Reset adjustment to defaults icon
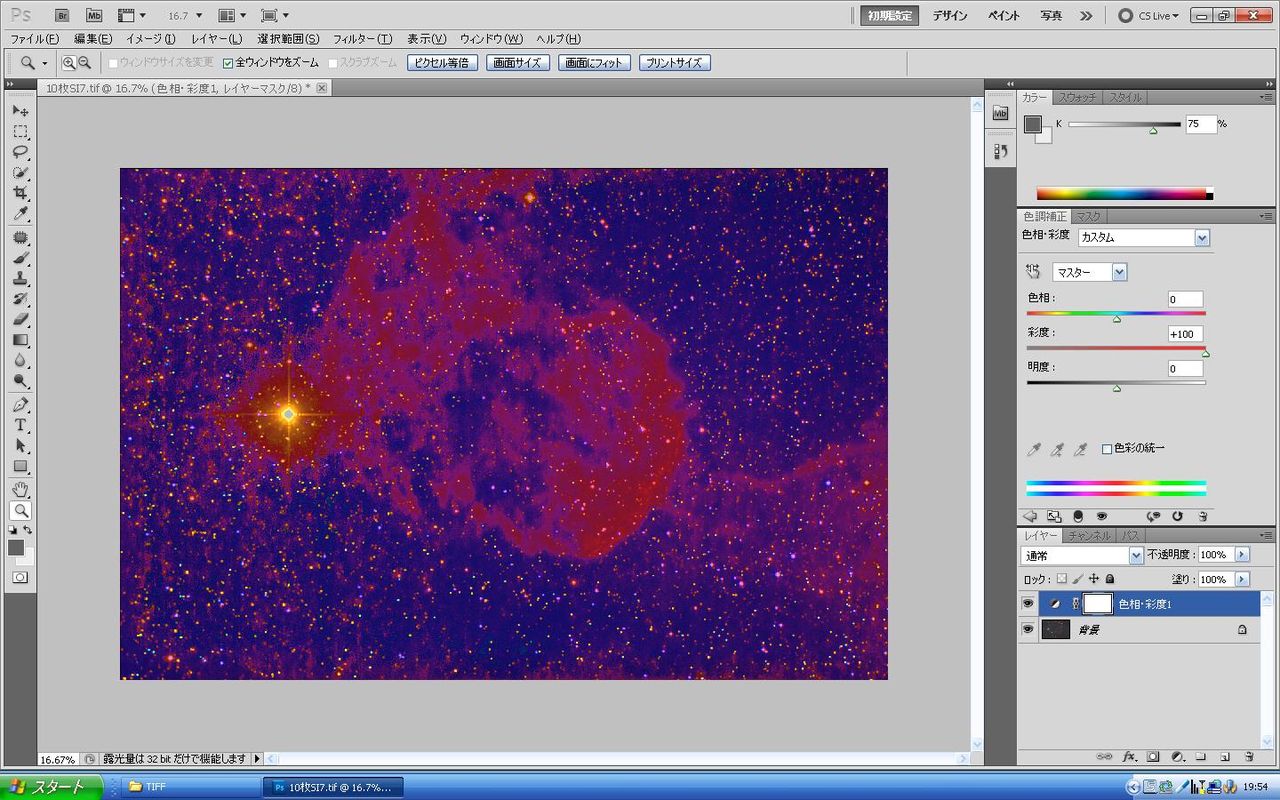 coord(1178,516)
